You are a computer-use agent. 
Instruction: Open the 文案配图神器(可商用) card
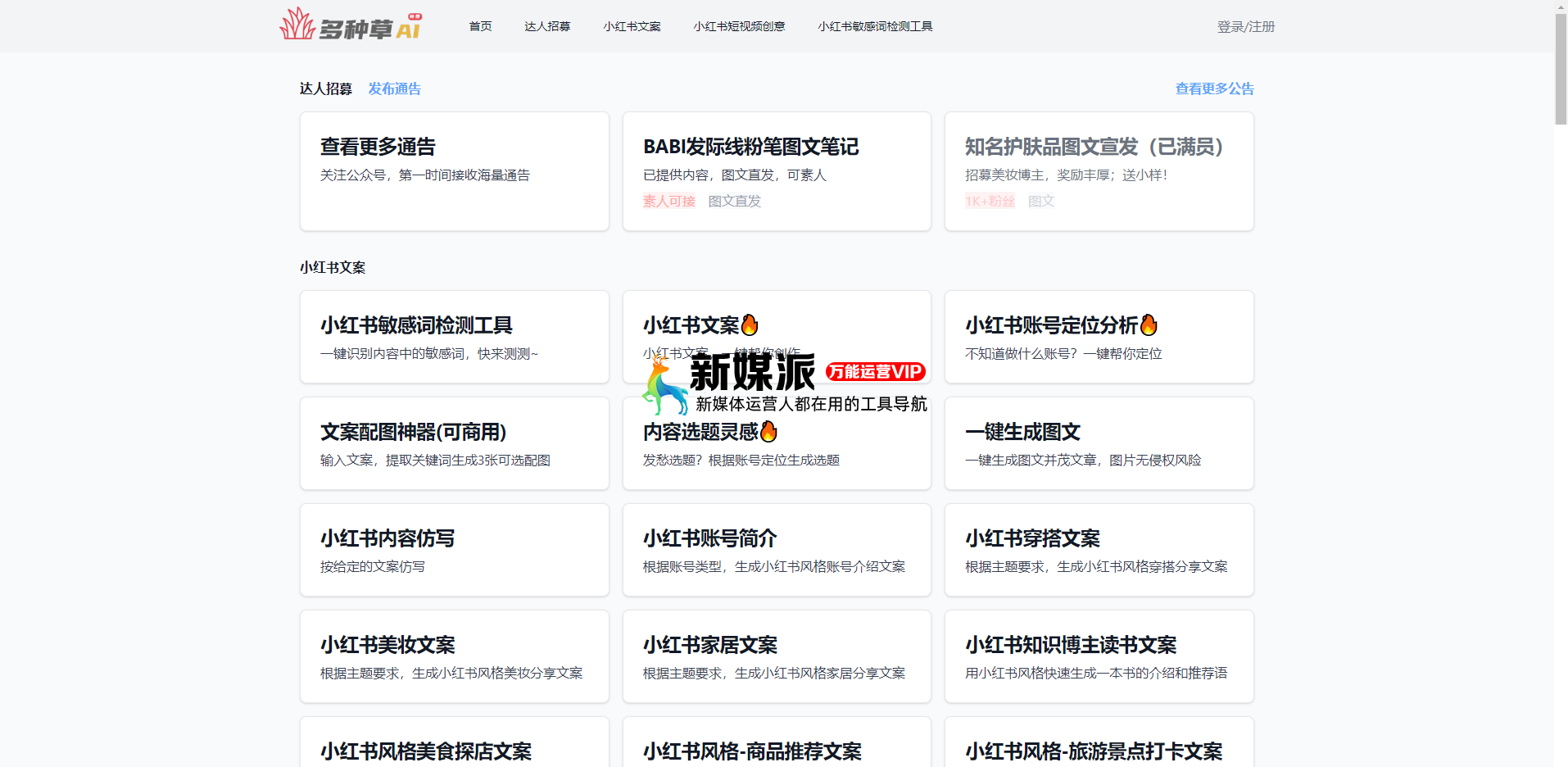click(455, 443)
